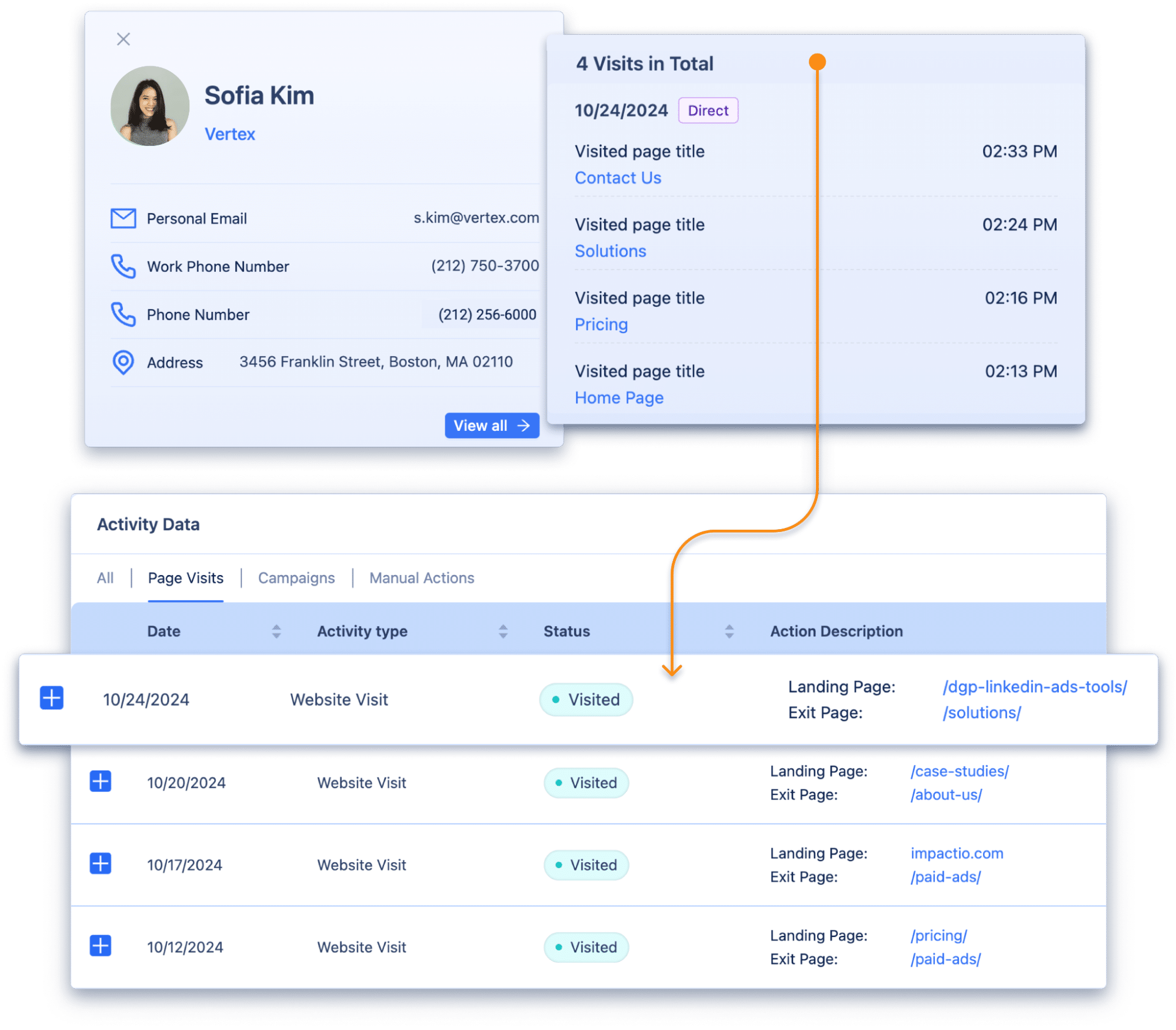Screen dimensions: 1176x1030
Task: Click the Visited status badge for 10/17/2024
Action: coord(586,865)
